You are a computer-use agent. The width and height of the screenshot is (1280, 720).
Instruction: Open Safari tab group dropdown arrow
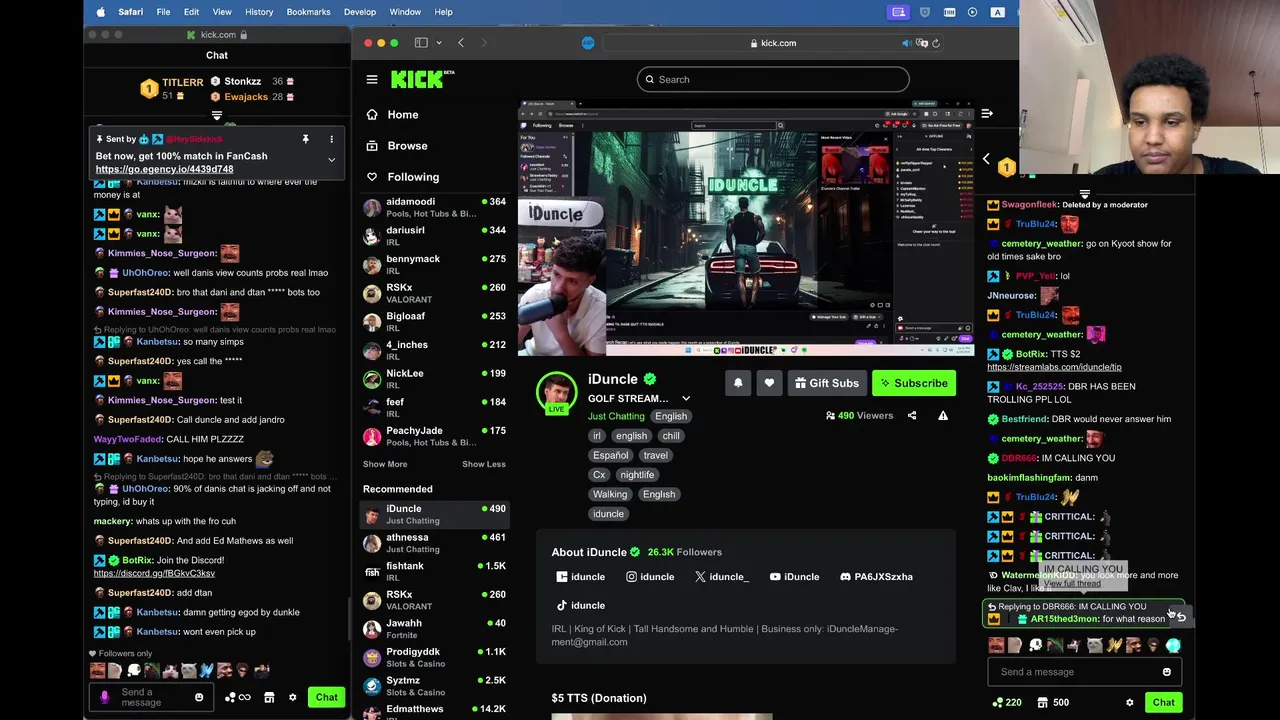coord(438,43)
